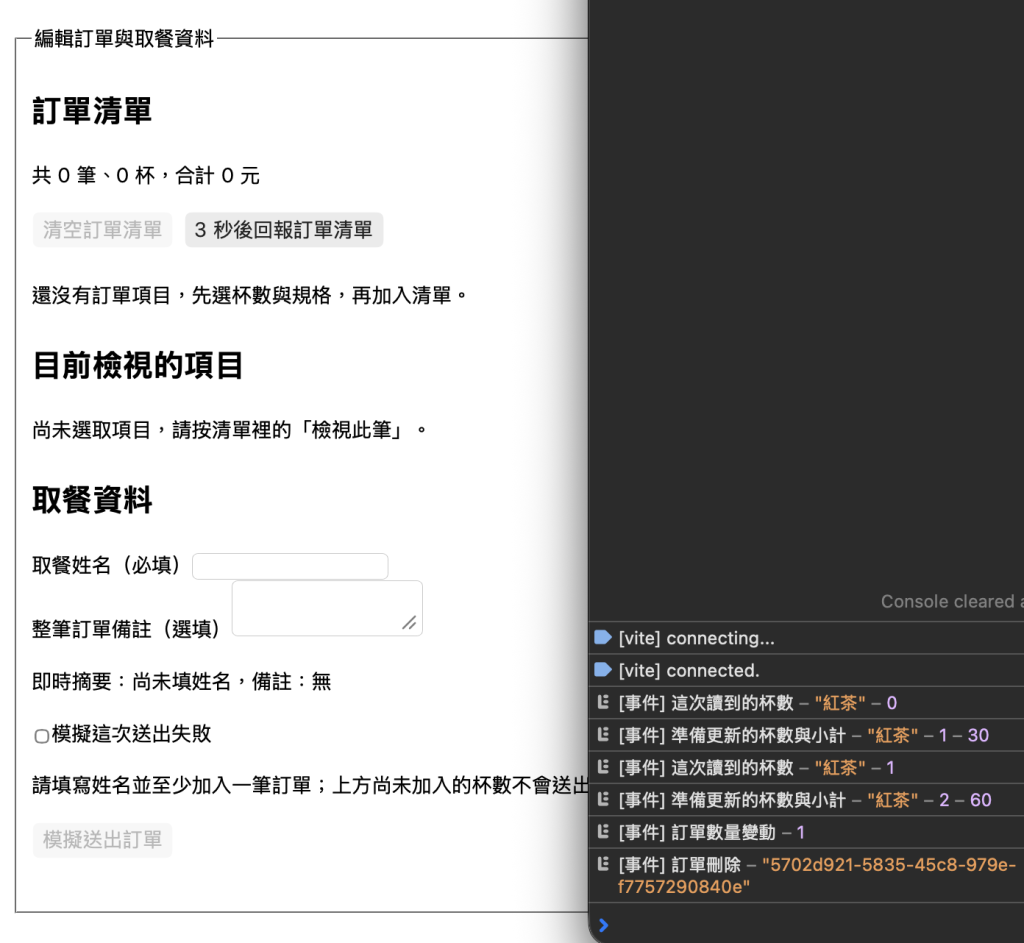Click icon beside 準備更新 紅茶 1 – 30 log
This screenshot has height=943, width=1024.
(603, 735)
